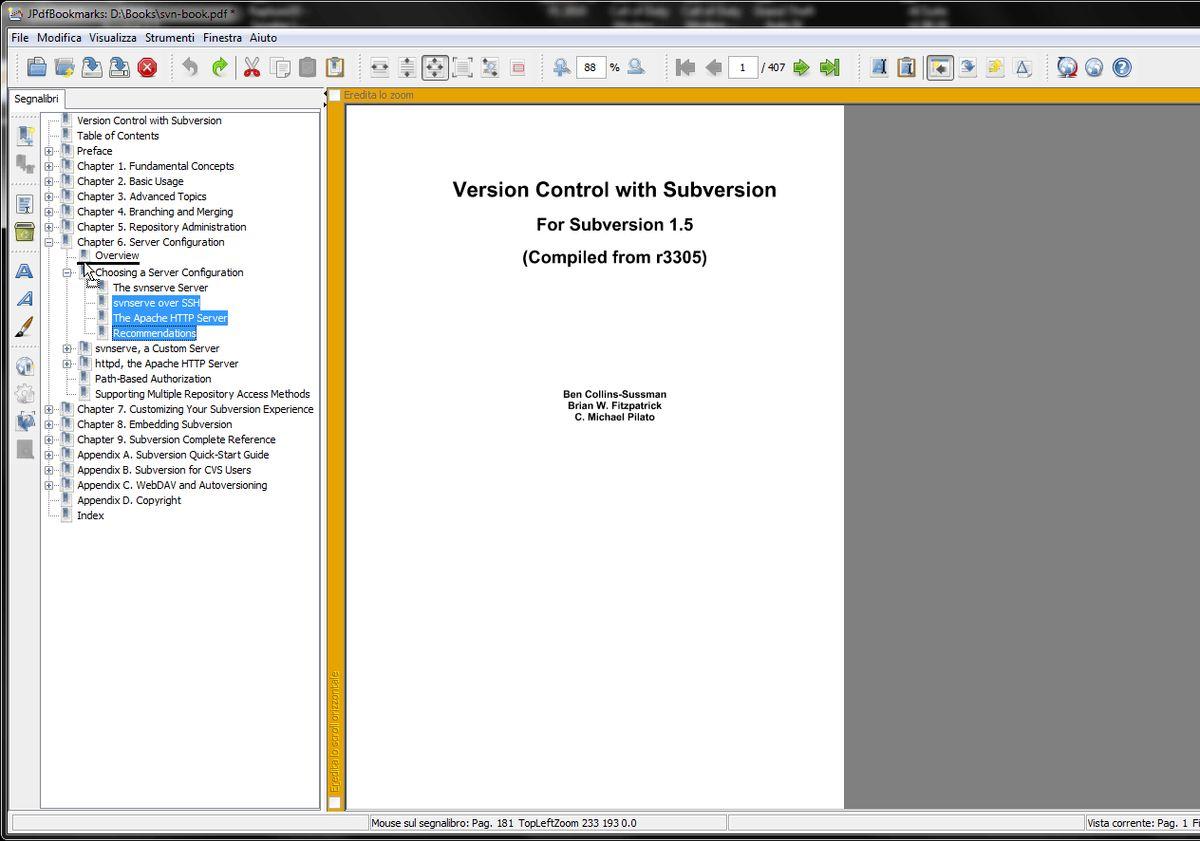Viewport: 1200px width, 841px height.
Task: Click the zoom percentage field showing 88
Action: tap(590, 67)
